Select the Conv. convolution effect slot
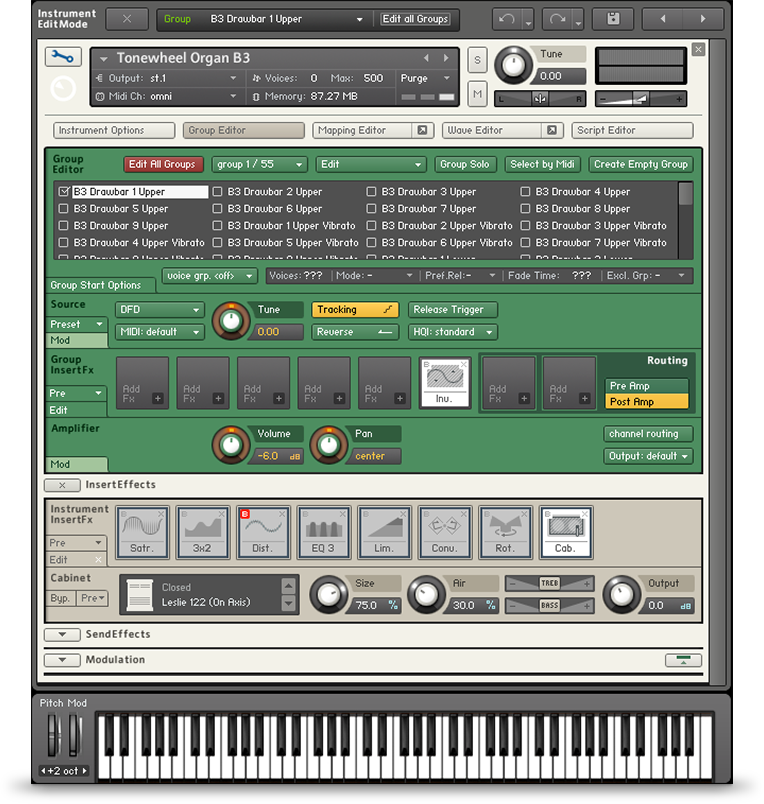This screenshot has width=764, height=804. coord(445,532)
